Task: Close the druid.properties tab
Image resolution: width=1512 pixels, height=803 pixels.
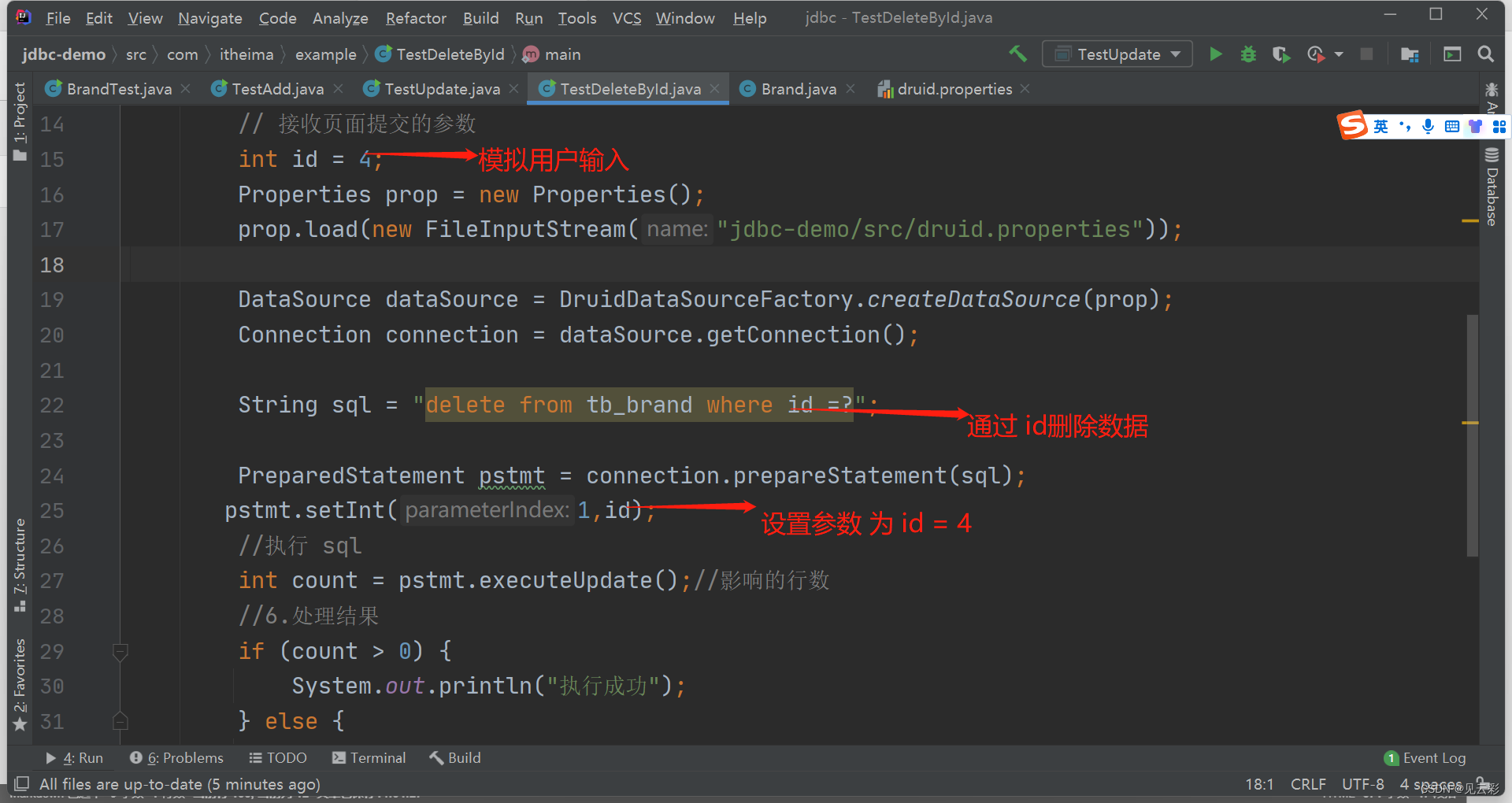Action: [x=1025, y=89]
